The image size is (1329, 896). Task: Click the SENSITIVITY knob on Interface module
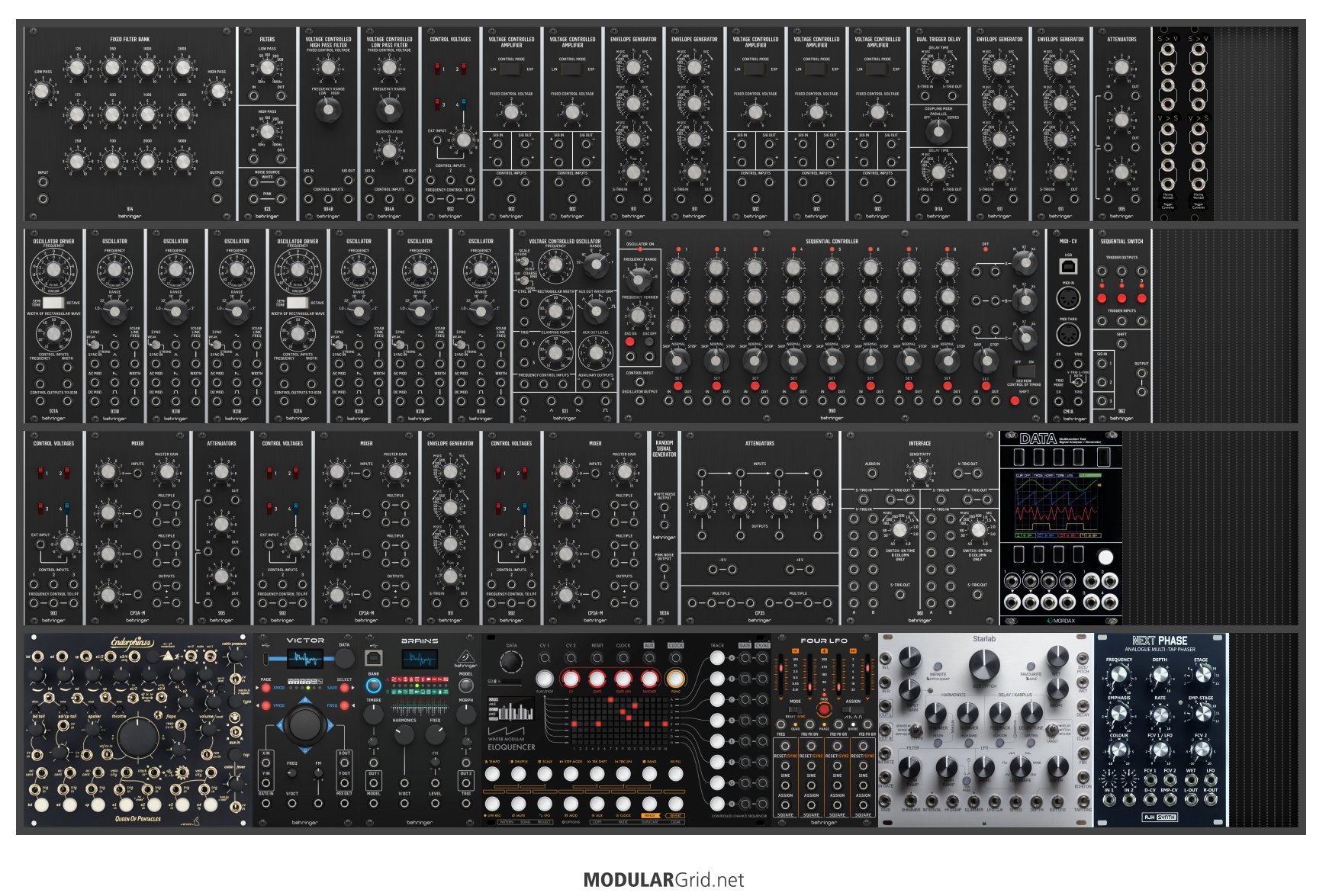(x=920, y=471)
